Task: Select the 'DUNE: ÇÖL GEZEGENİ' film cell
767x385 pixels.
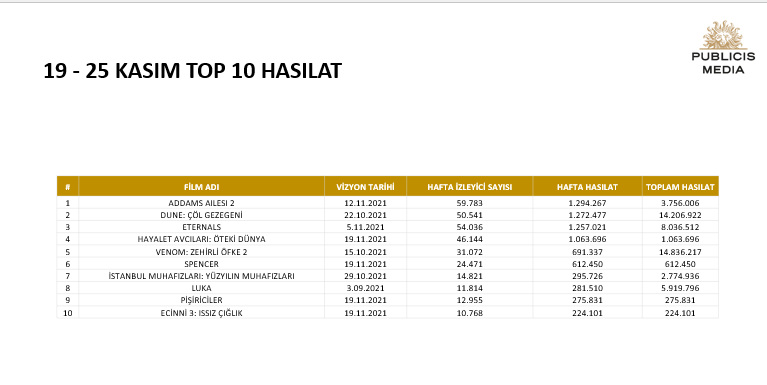Action: tap(202, 215)
